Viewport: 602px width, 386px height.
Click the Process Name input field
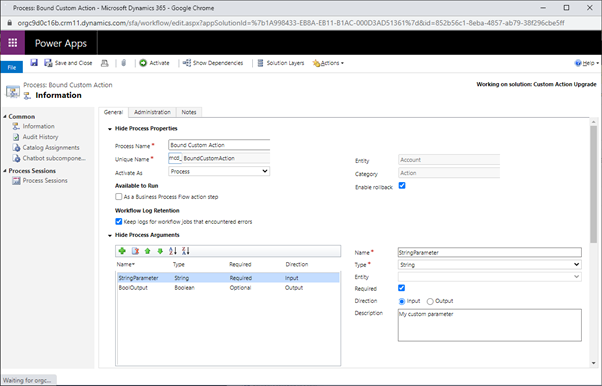pos(219,145)
